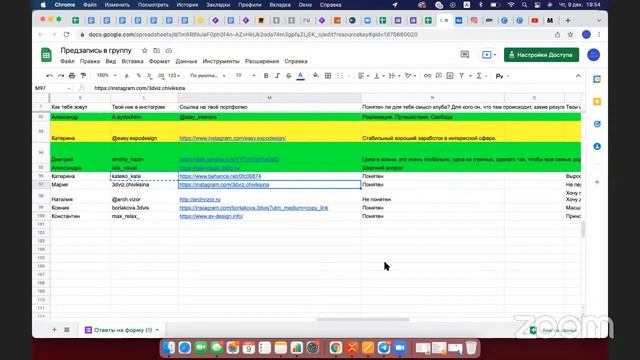Image resolution: width=640 pixels, height=360 pixels.
Task: Click the Настройки Доступа share button
Action: click(x=541, y=55)
